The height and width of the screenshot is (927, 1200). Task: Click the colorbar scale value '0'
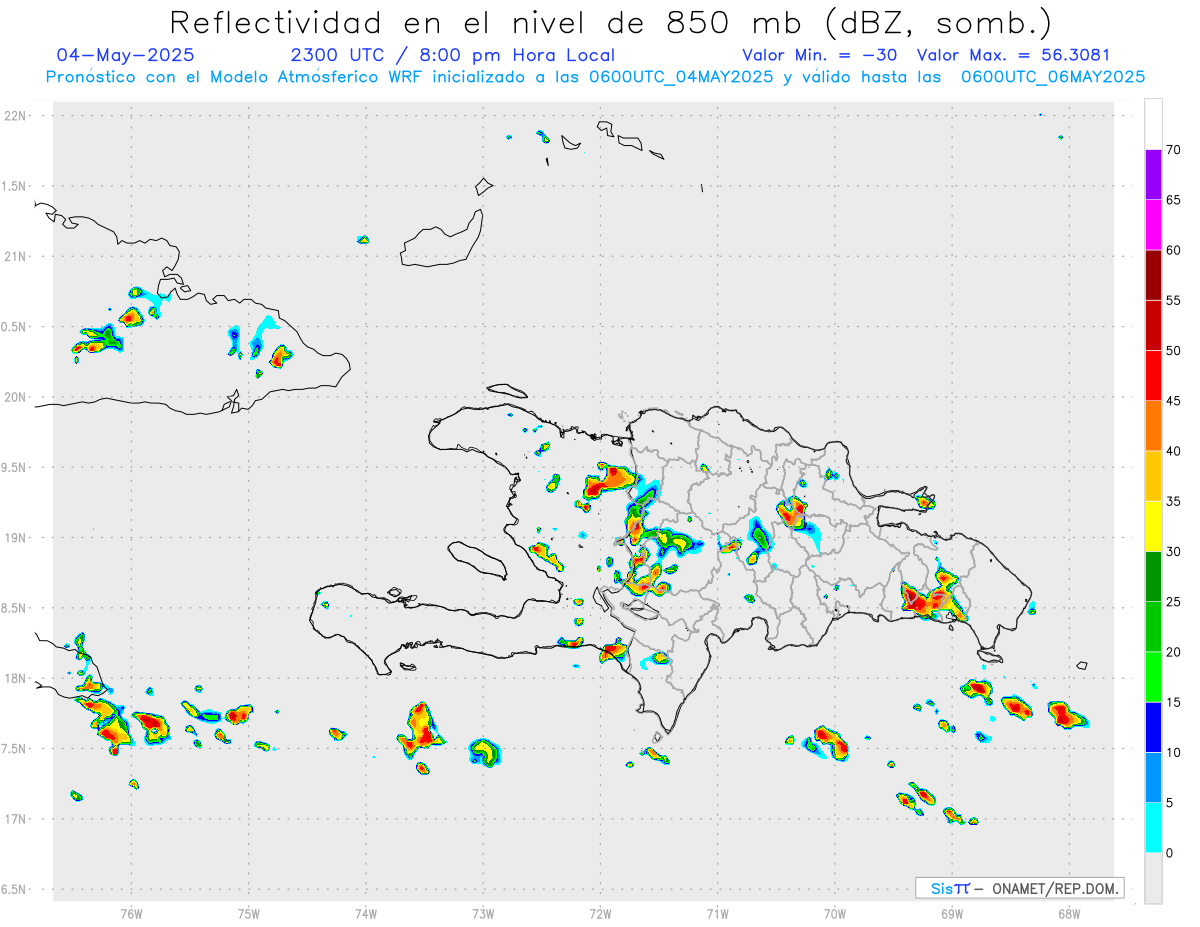point(1169,853)
